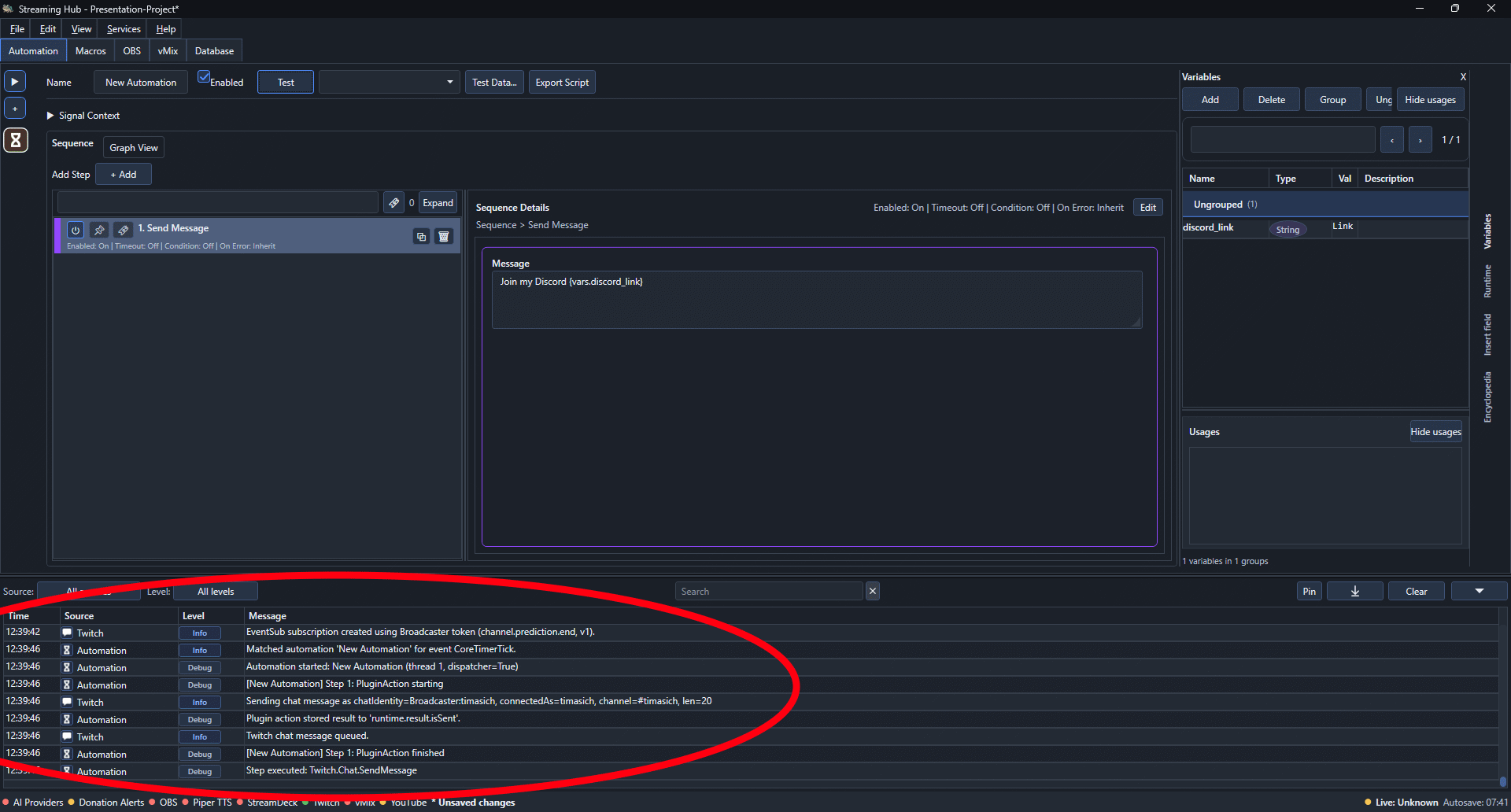Click the Pin button in log toolbar
This screenshot has width=1511, height=812.
coord(1310,591)
